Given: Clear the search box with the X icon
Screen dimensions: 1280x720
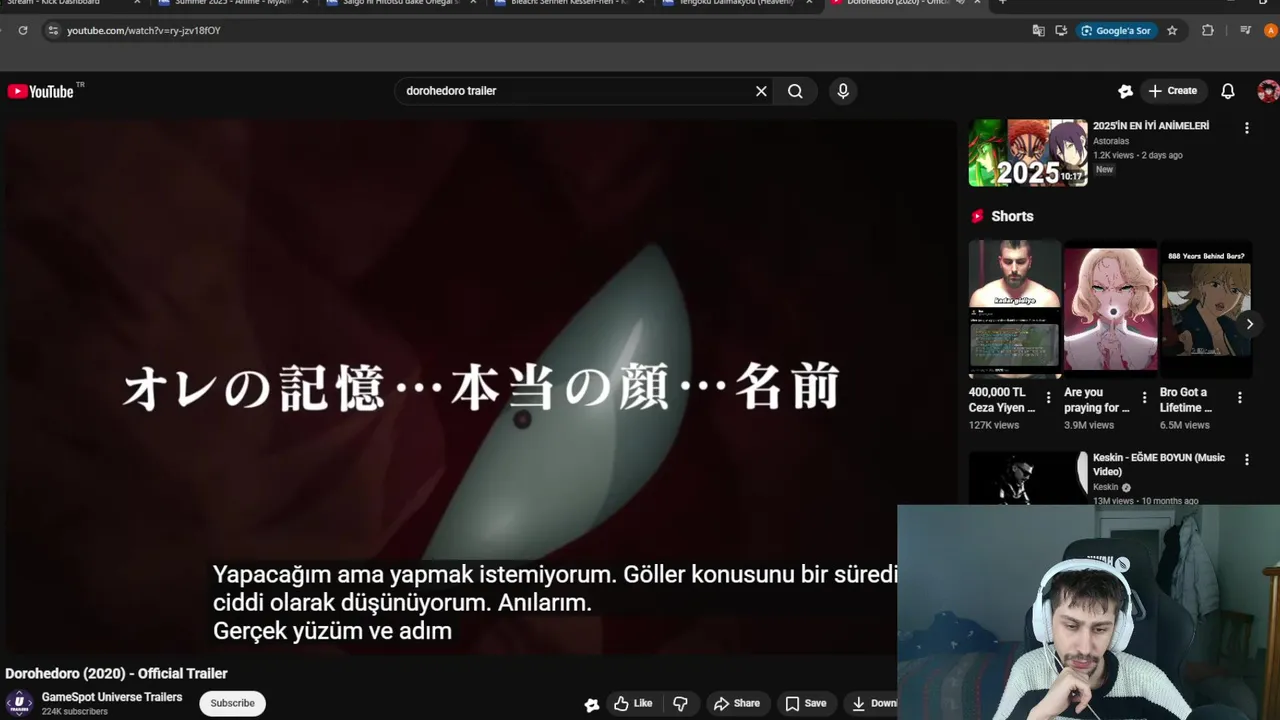Looking at the screenshot, I should 761,91.
